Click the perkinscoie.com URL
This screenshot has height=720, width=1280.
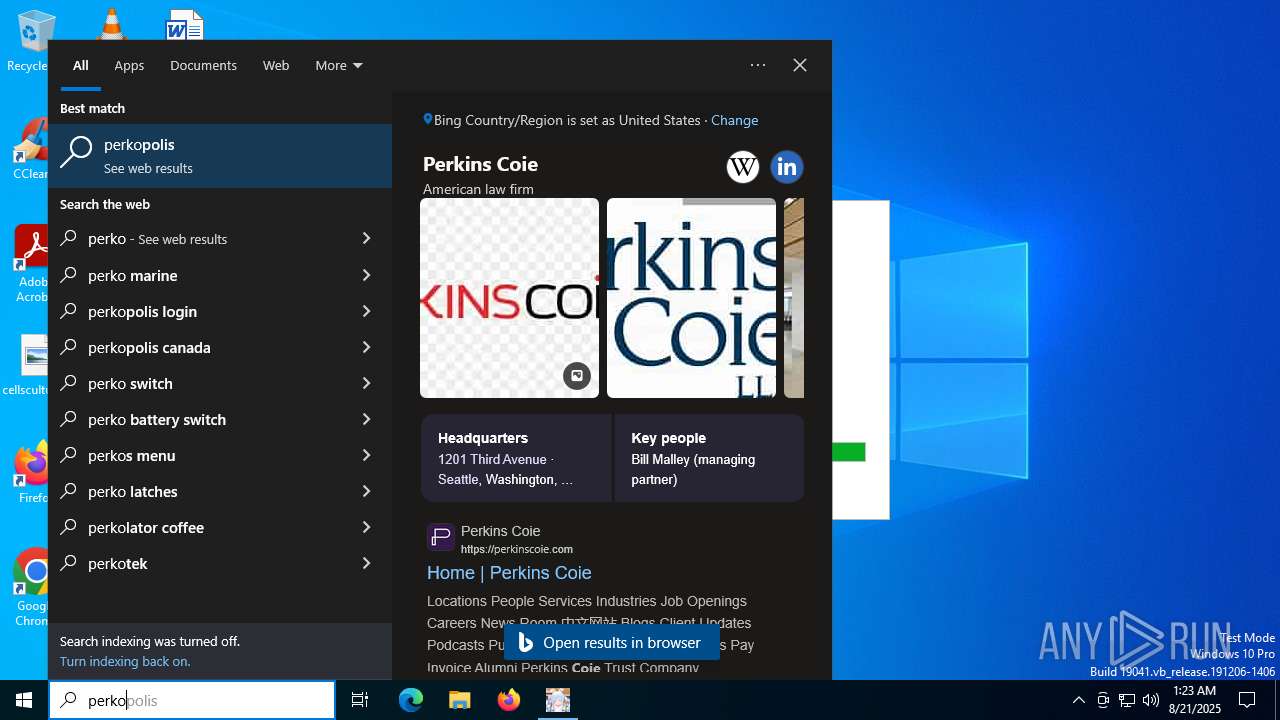click(517, 549)
